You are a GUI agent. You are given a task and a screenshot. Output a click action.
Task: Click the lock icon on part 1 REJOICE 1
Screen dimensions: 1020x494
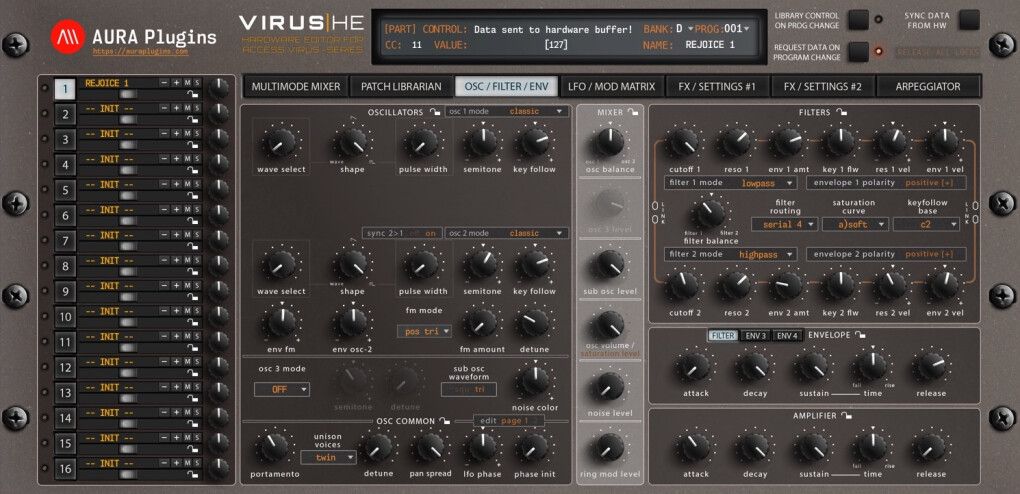coord(193,94)
